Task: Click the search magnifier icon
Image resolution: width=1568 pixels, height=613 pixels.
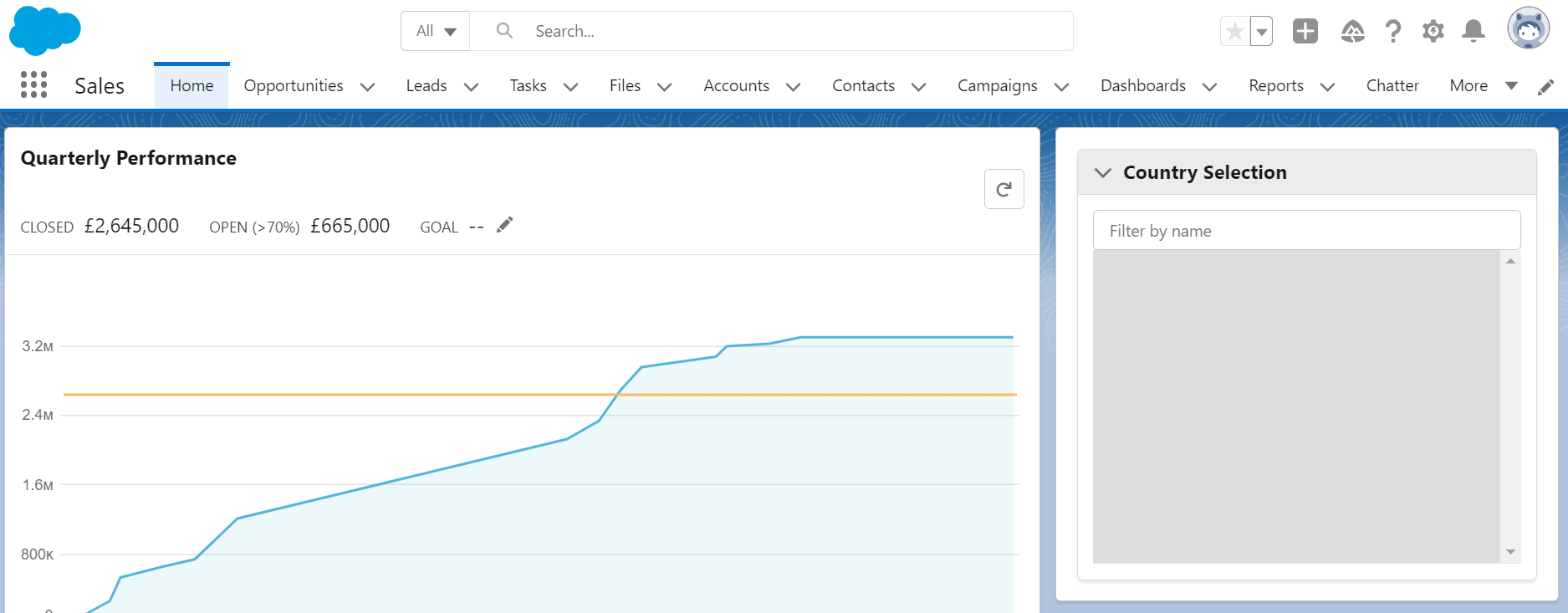Action: (504, 31)
